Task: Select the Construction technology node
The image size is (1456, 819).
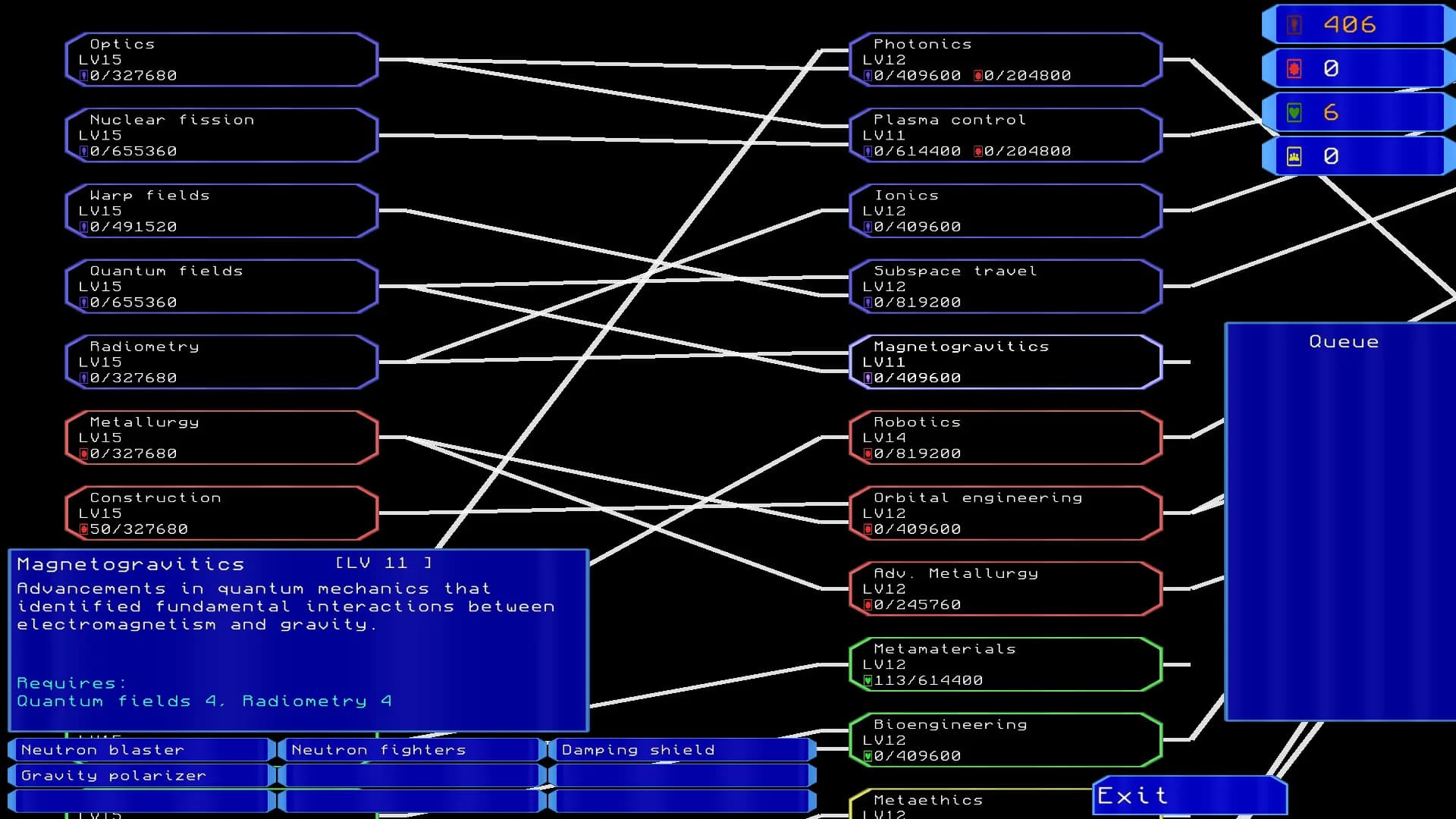Action: pyautogui.click(x=221, y=513)
